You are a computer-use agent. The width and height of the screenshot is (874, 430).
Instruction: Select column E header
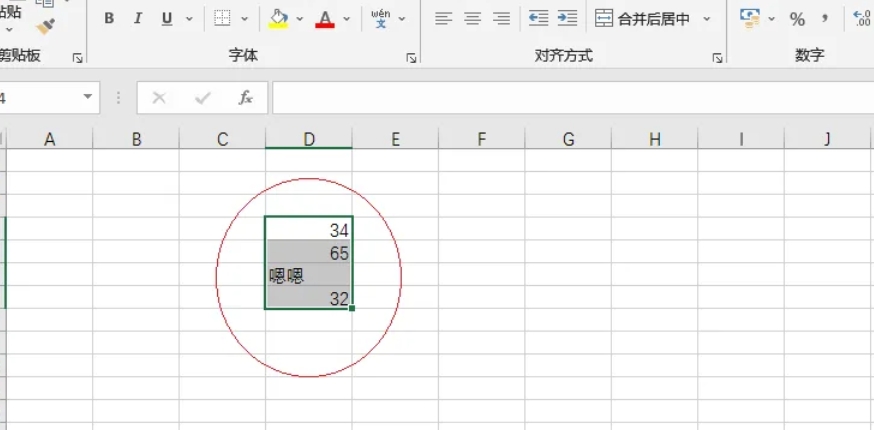[x=395, y=139]
